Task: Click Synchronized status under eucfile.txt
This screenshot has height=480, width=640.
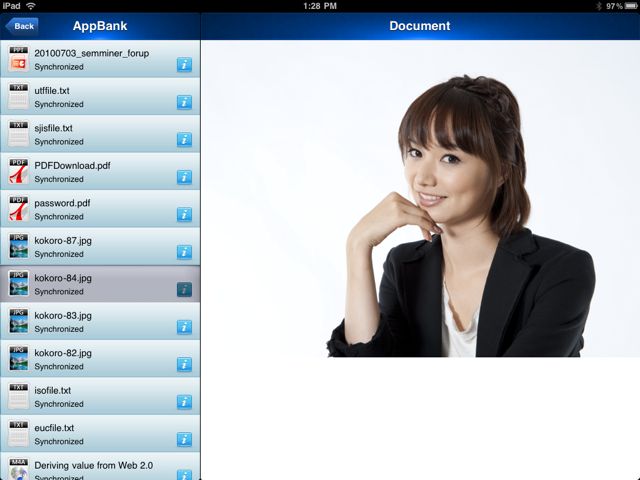Action: pos(59,442)
